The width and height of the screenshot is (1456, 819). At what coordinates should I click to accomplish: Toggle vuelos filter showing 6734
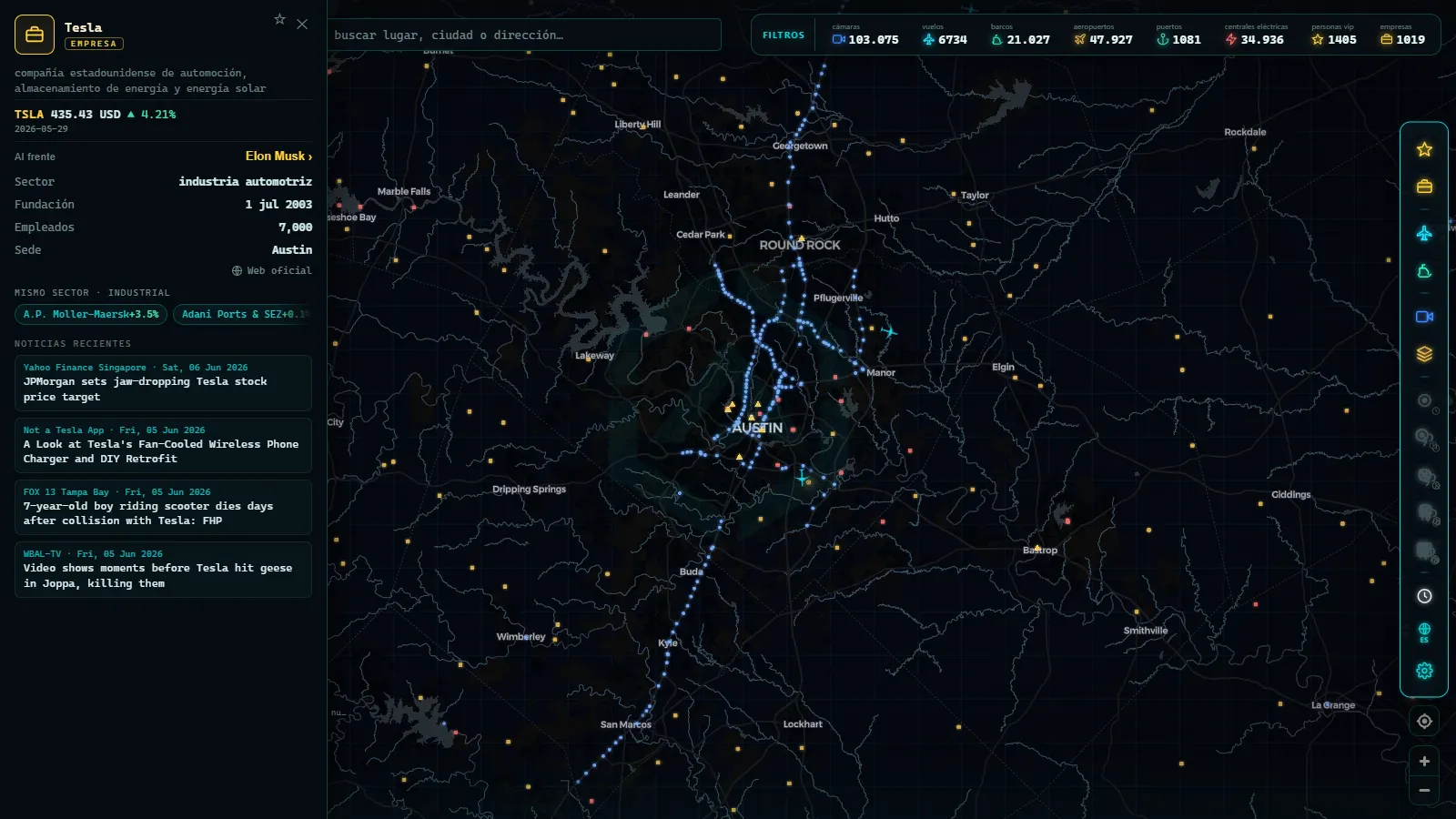tap(945, 35)
